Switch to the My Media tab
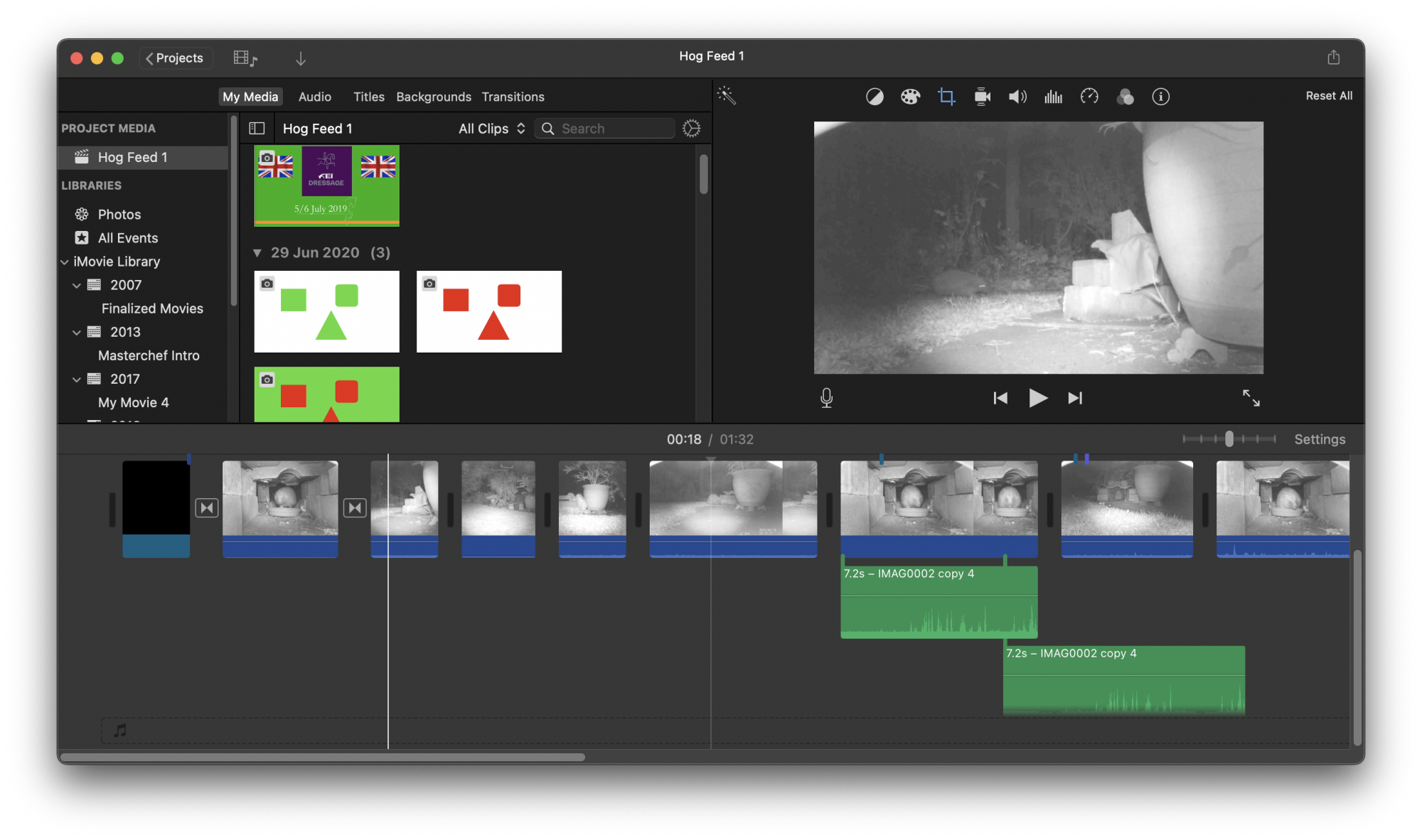 point(250,97)
